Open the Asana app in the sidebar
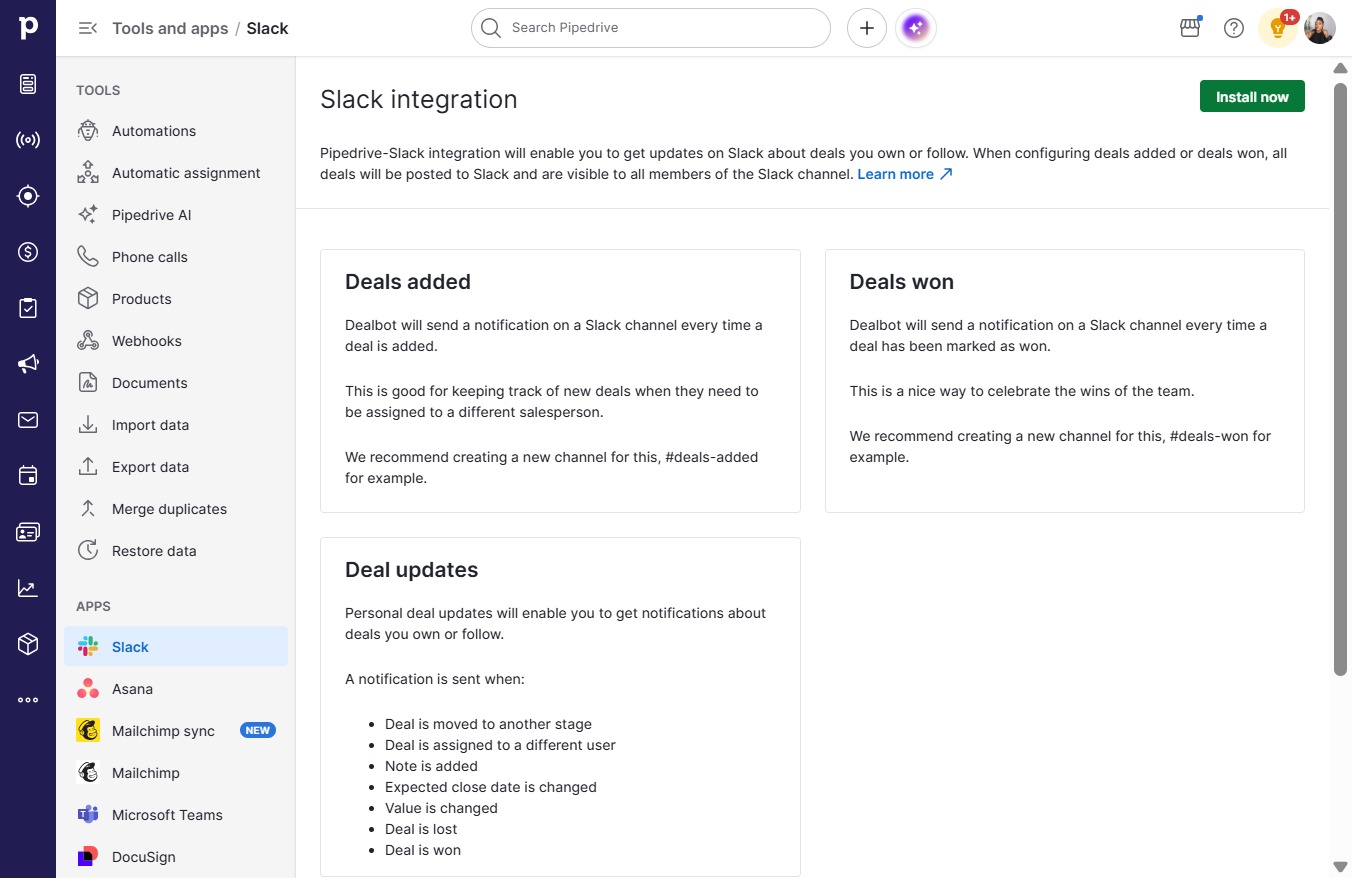 176,689
